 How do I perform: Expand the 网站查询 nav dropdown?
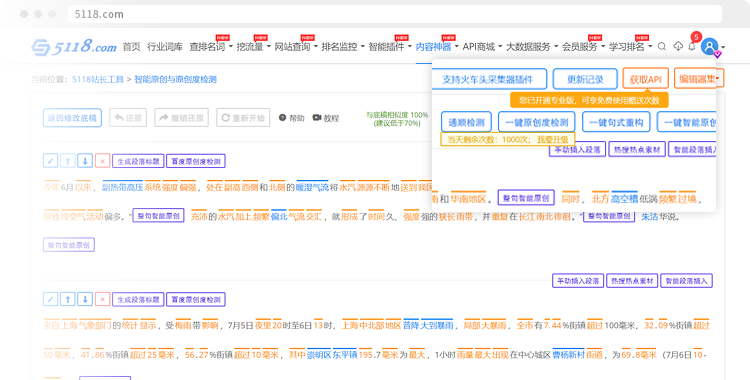click(316, 47)
